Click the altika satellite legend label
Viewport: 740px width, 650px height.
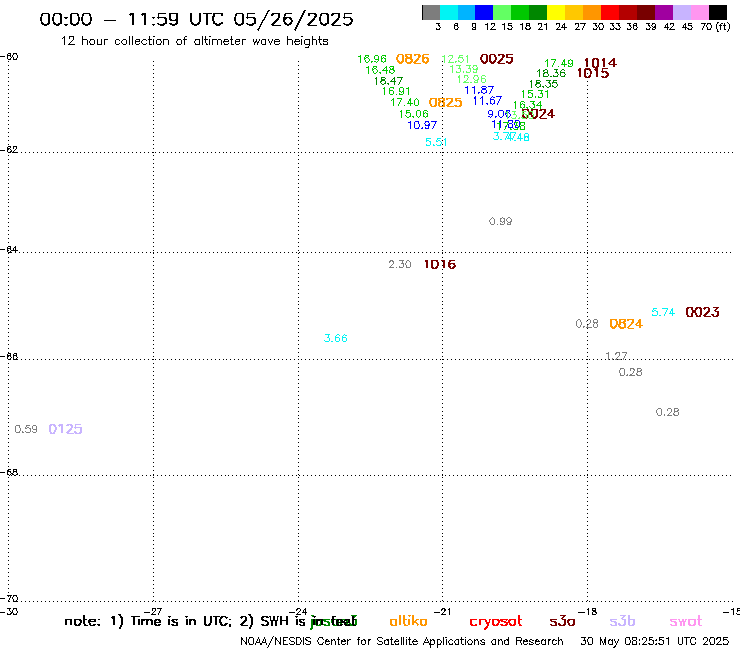408,621
